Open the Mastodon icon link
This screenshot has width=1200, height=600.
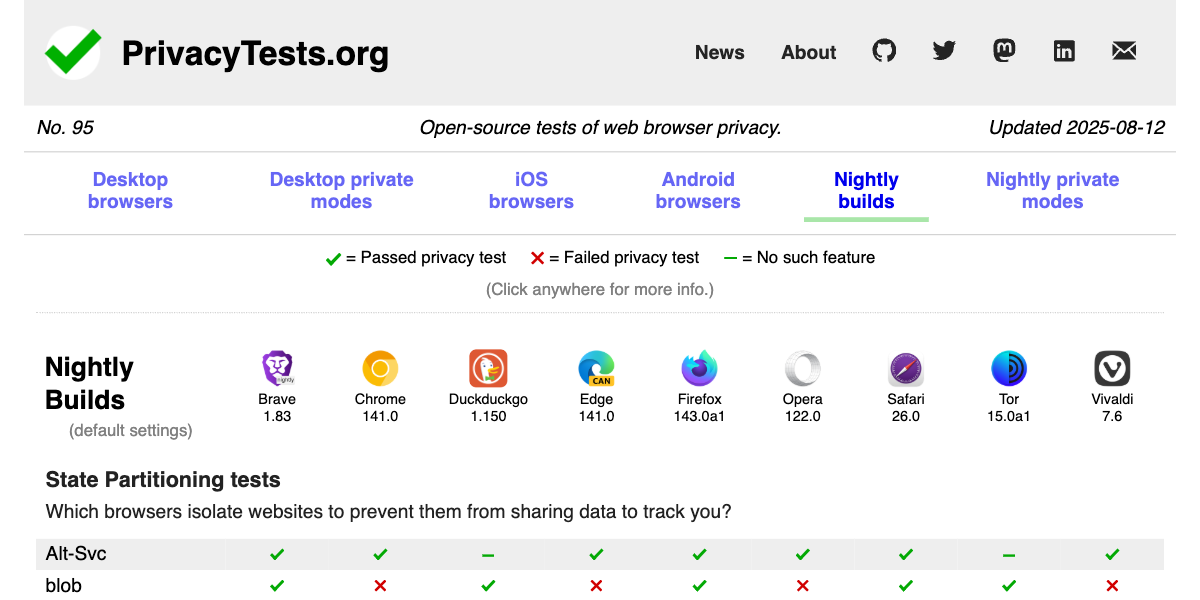[x=1004, y=51]
